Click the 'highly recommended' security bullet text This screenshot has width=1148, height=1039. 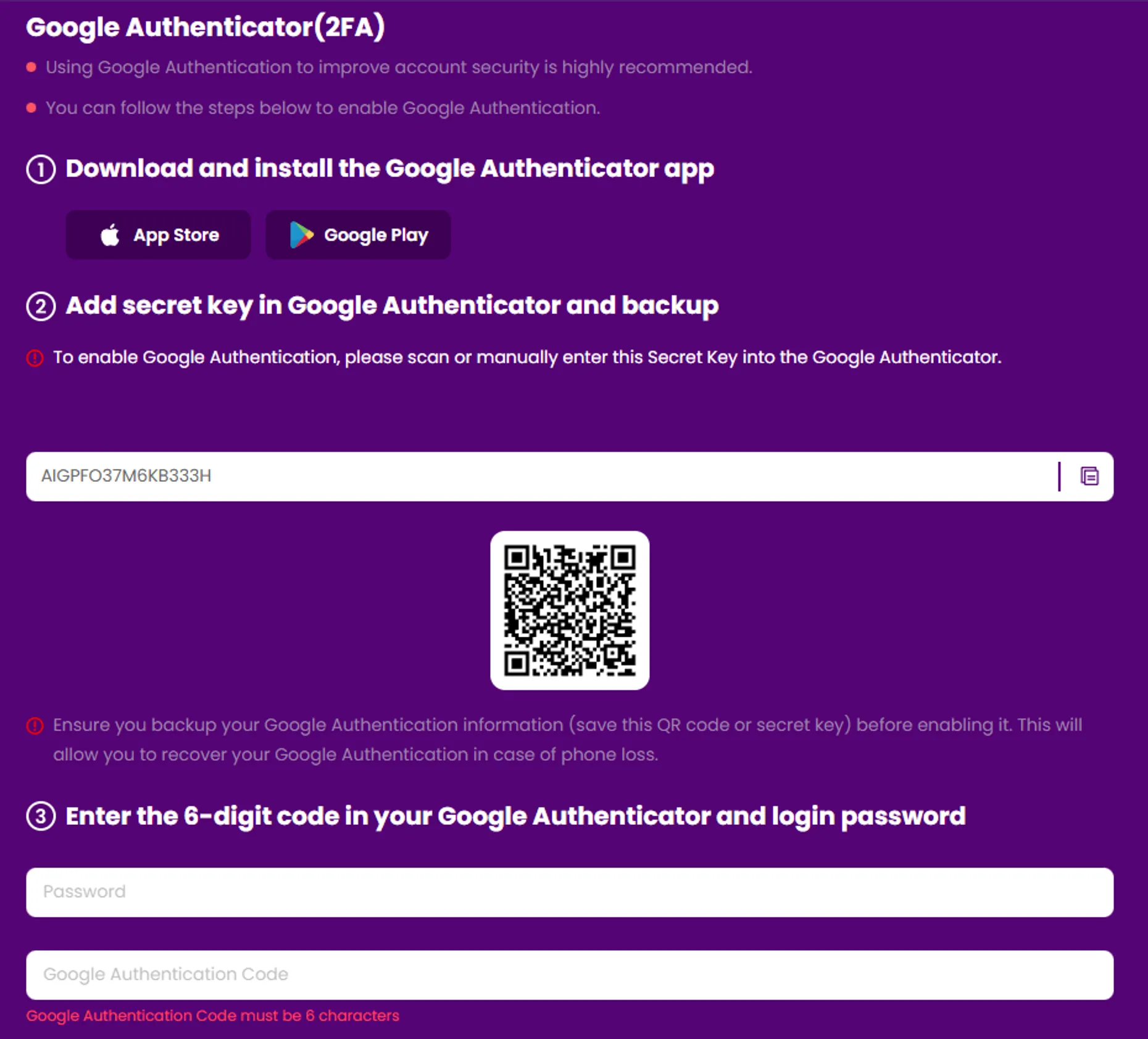point(399,67)
